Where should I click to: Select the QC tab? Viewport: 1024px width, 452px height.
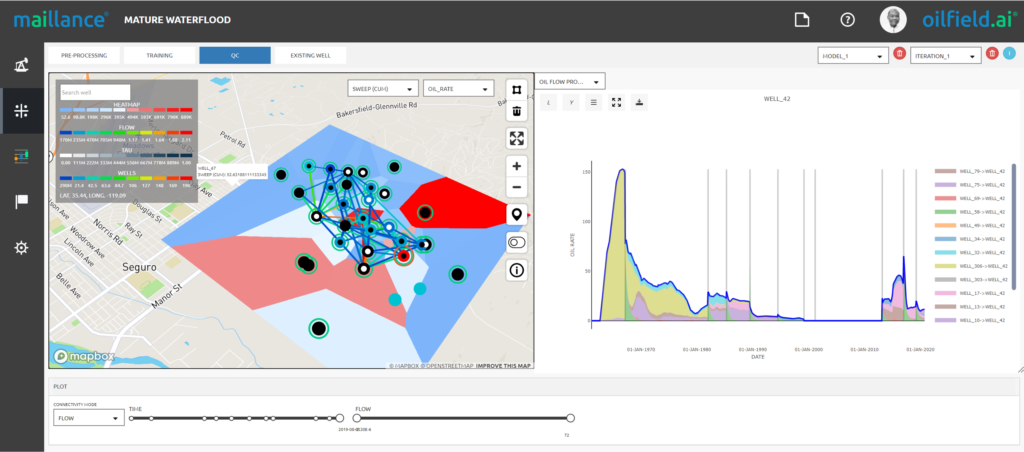[x=235, y=56]
